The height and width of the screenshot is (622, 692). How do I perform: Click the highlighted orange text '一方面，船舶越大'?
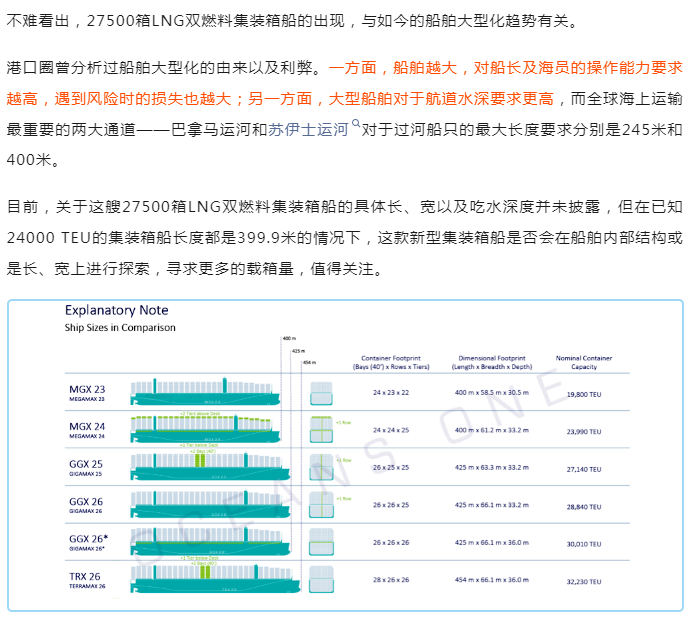[x=393, y=68]
